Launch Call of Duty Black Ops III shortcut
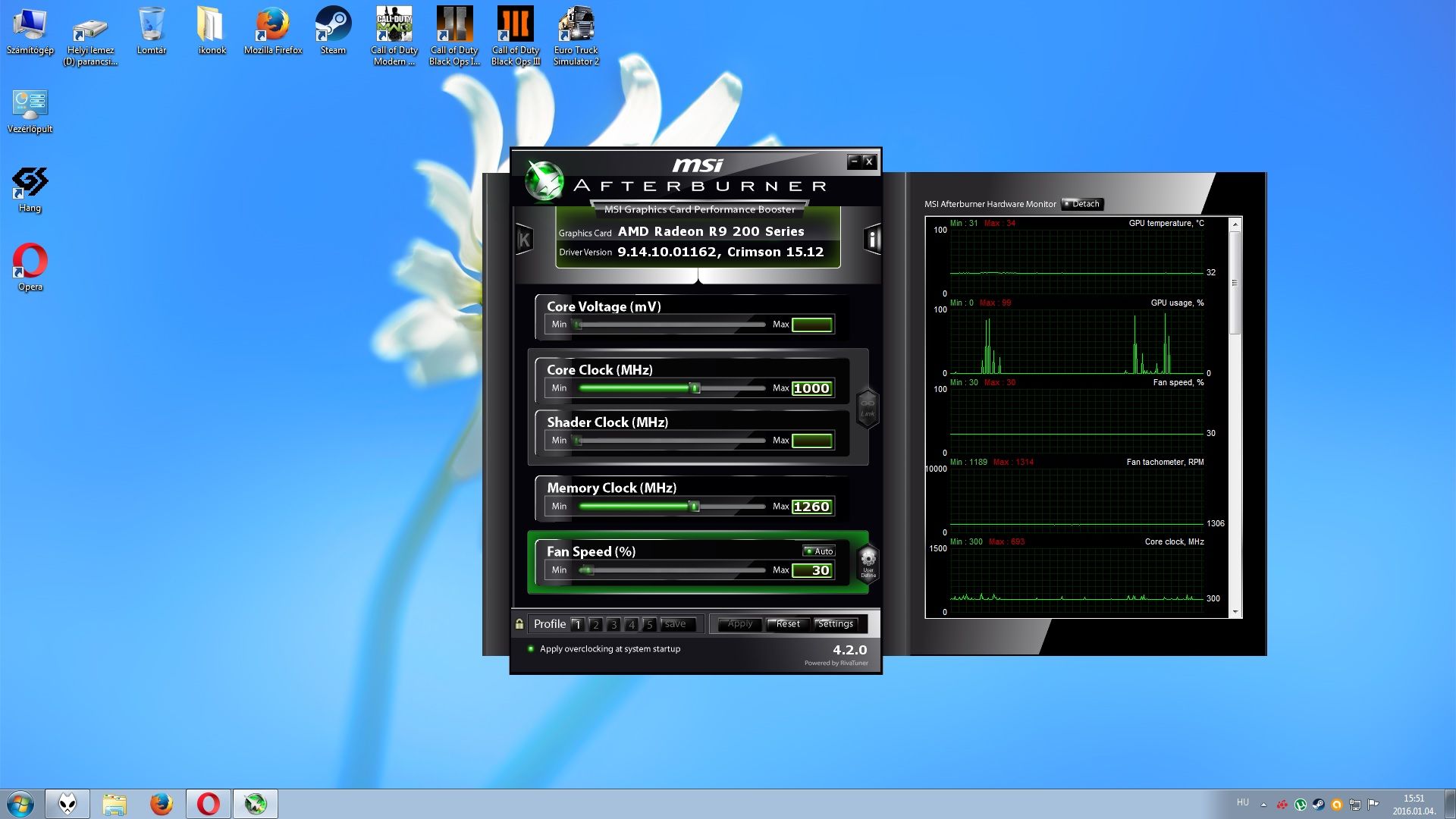The height and width of the screenshot is (819, 1456). coord(516,37)
